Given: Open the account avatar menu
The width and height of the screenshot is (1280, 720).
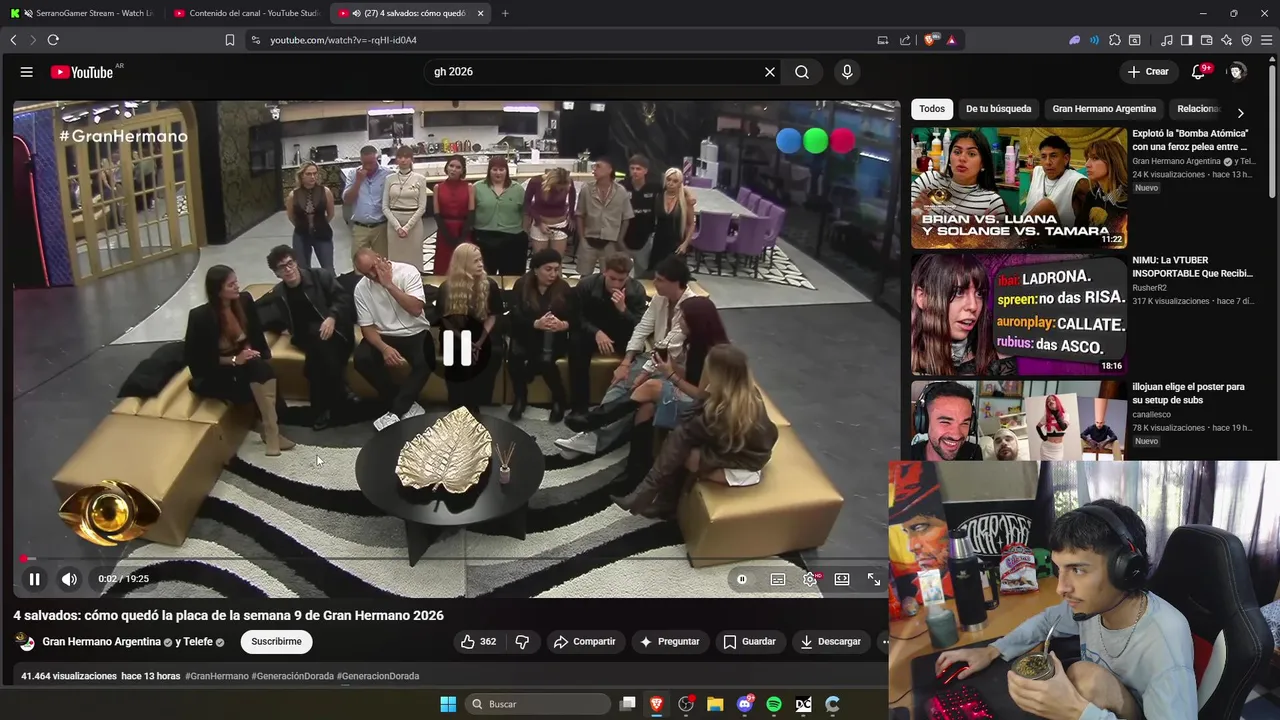Looking at the screenshot, I should [x=1237, y=72].
